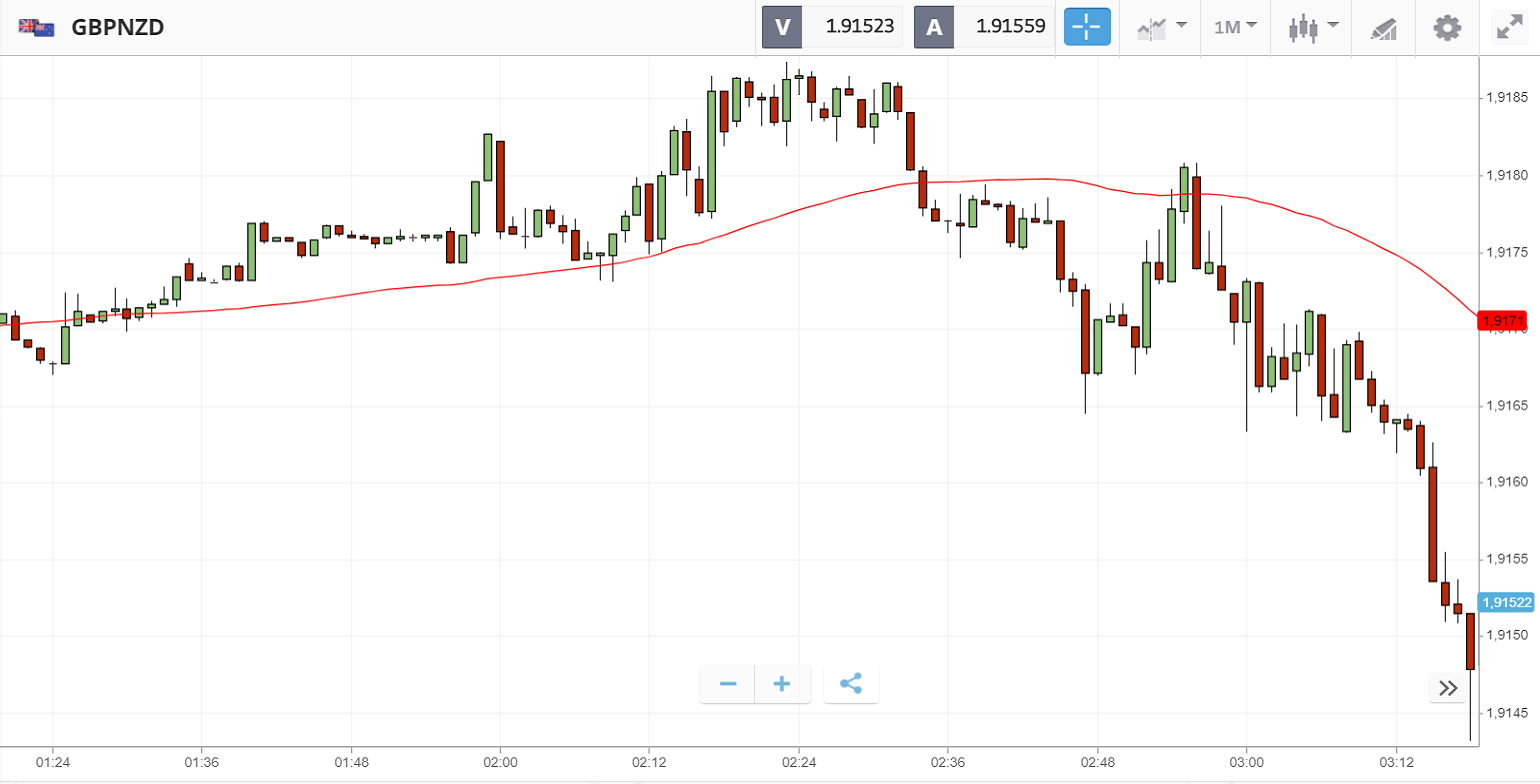
Task: Click the red 1,9171 moving average label
Action: pyautogui.click(x=1504, y=321)
